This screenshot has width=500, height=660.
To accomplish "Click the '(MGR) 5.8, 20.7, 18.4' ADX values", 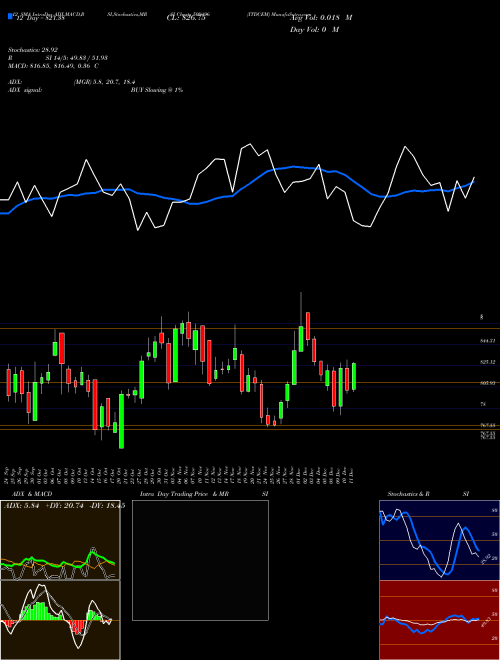I will click(104, 82).
